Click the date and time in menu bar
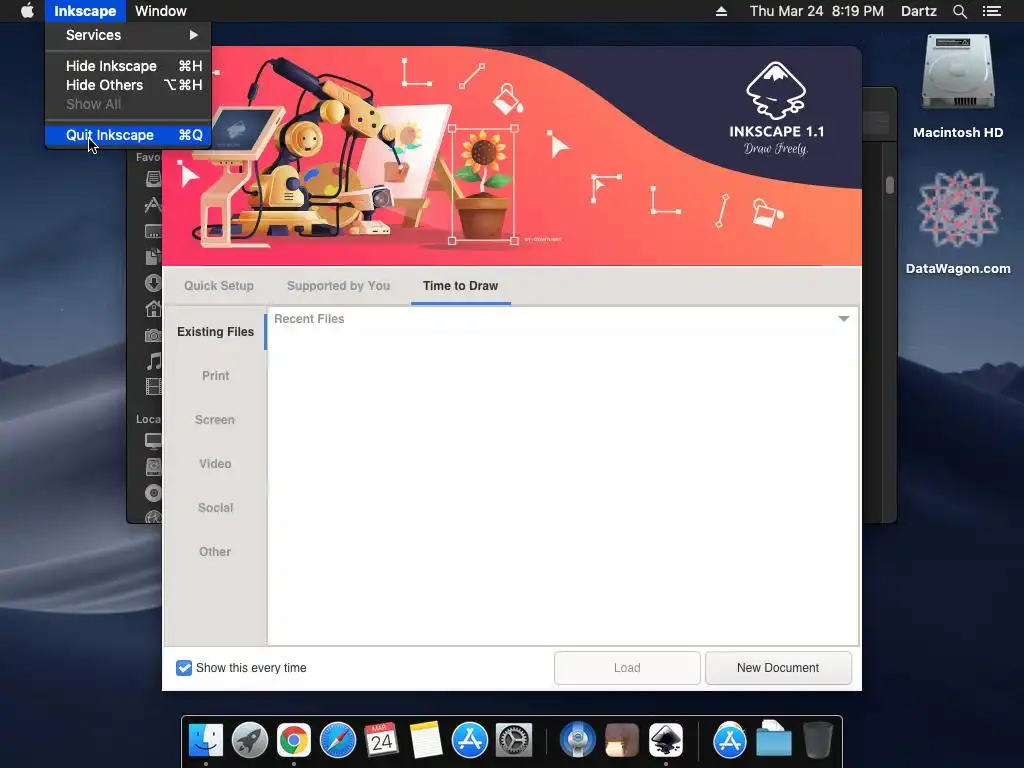The width and height of the screenshot is (1024, 768). (816, 11)
